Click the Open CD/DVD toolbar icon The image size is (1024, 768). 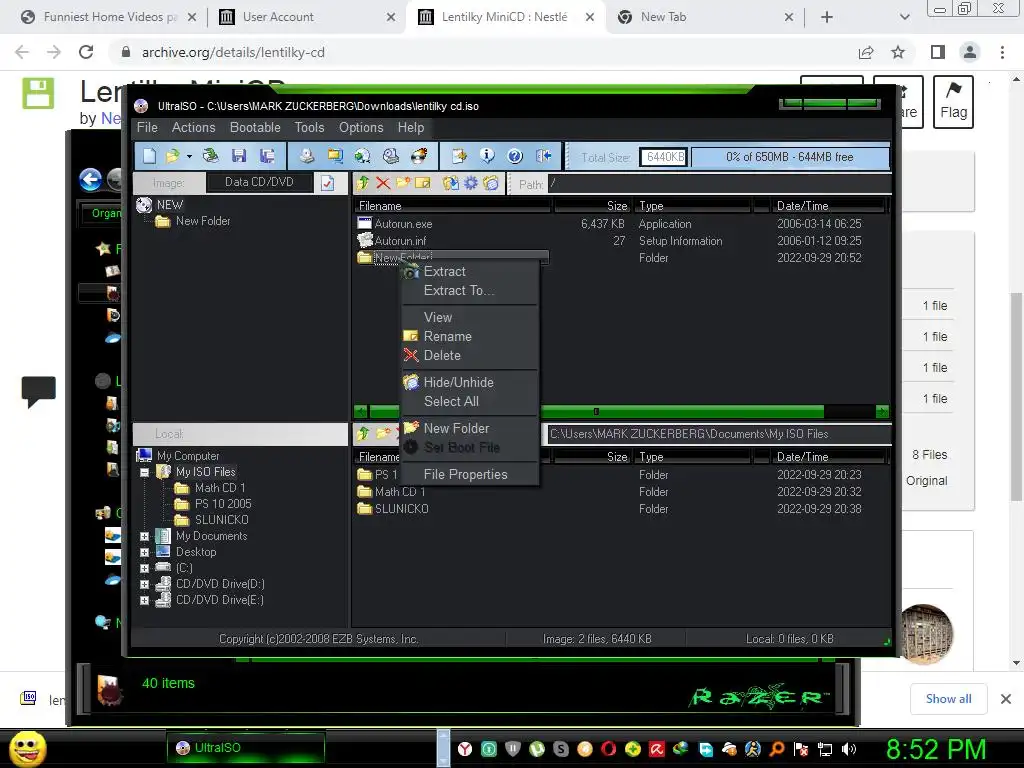pos(210,155)
